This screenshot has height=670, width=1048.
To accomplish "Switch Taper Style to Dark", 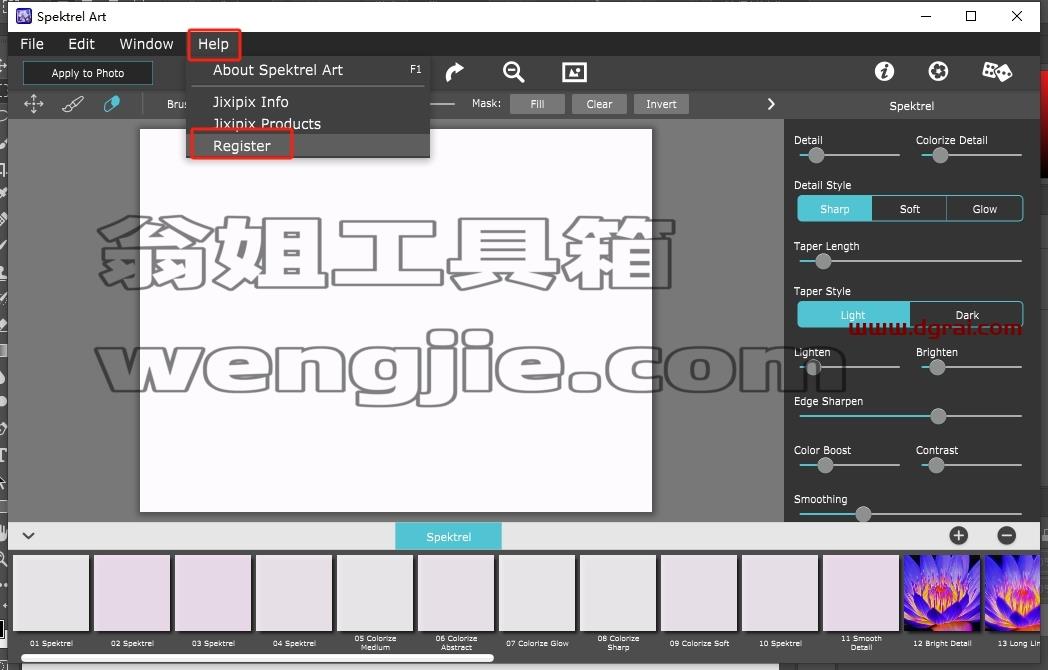I will click(966, 314).
